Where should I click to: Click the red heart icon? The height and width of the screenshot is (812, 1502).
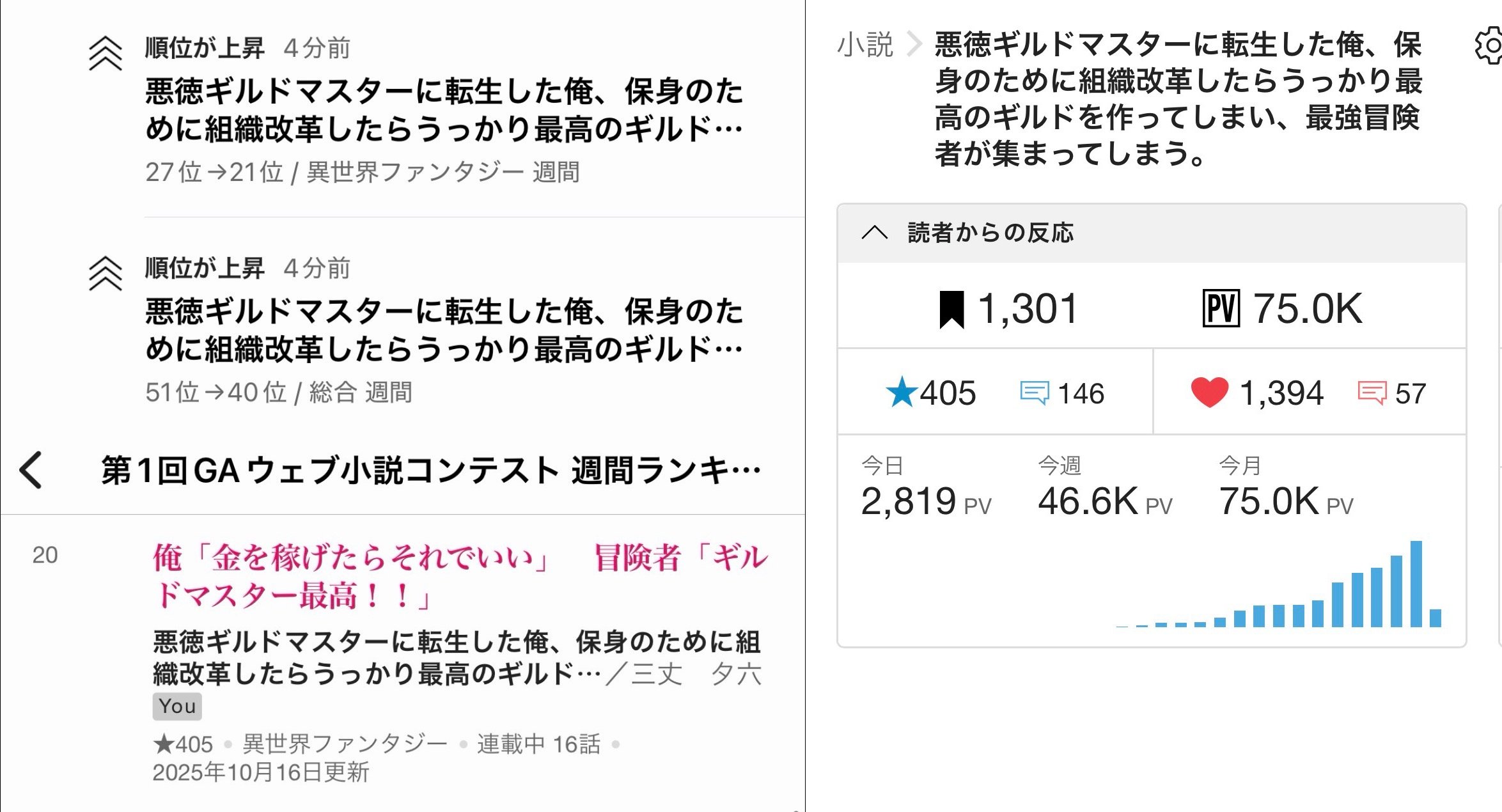(x=1209, y=393)
